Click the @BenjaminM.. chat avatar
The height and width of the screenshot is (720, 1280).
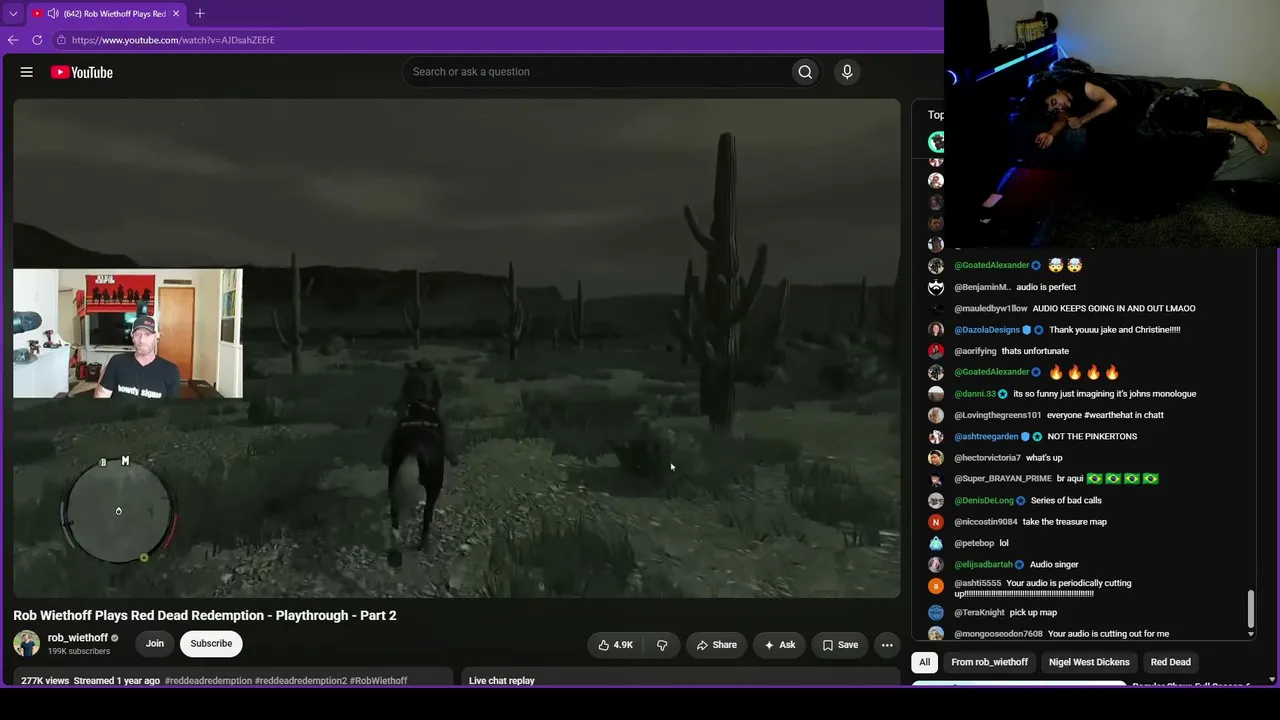936,287
